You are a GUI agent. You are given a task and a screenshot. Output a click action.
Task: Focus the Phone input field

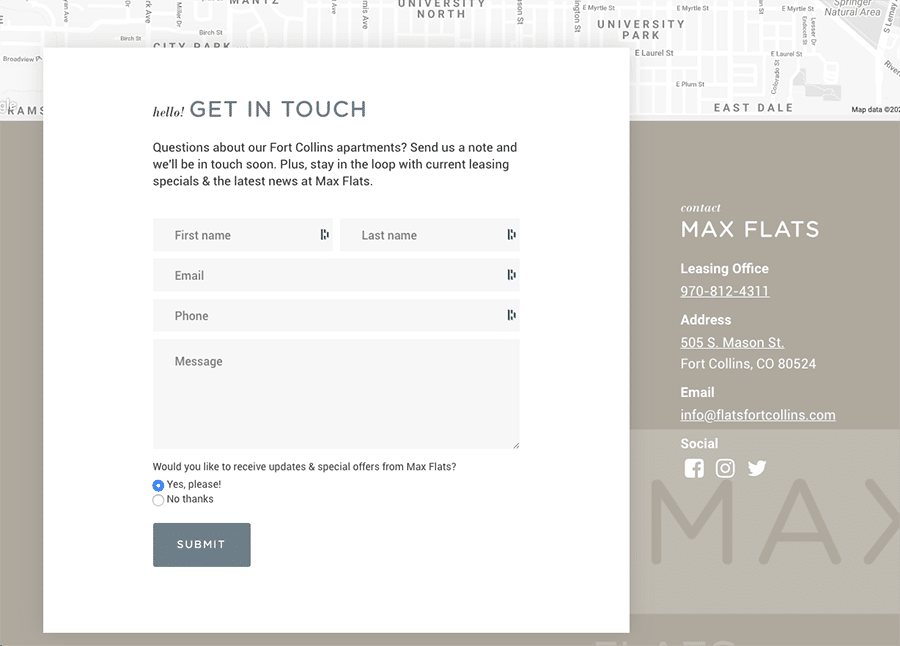[x=336, y=315]
